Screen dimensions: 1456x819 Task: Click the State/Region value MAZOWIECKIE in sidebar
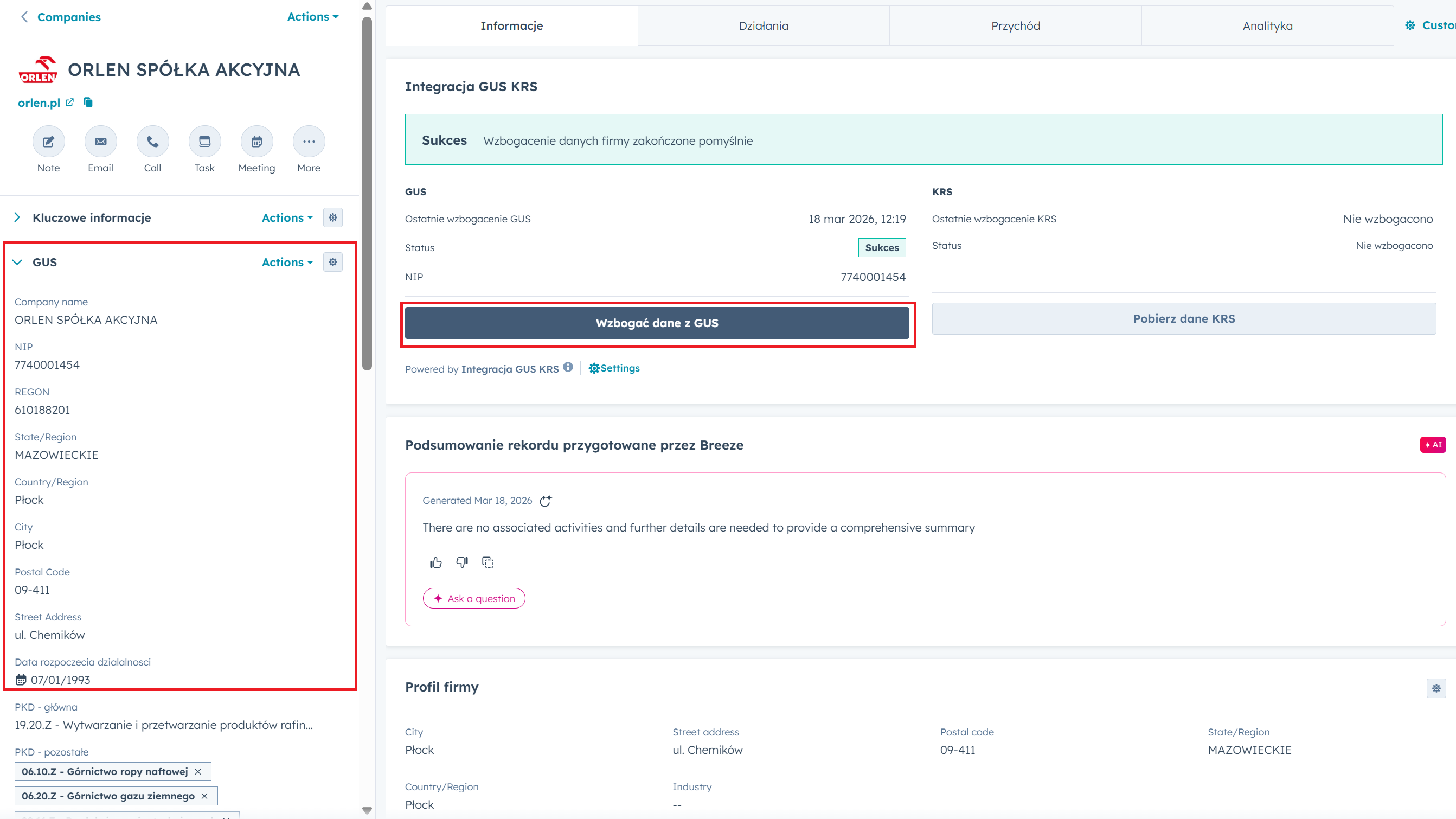pos(56,455)
